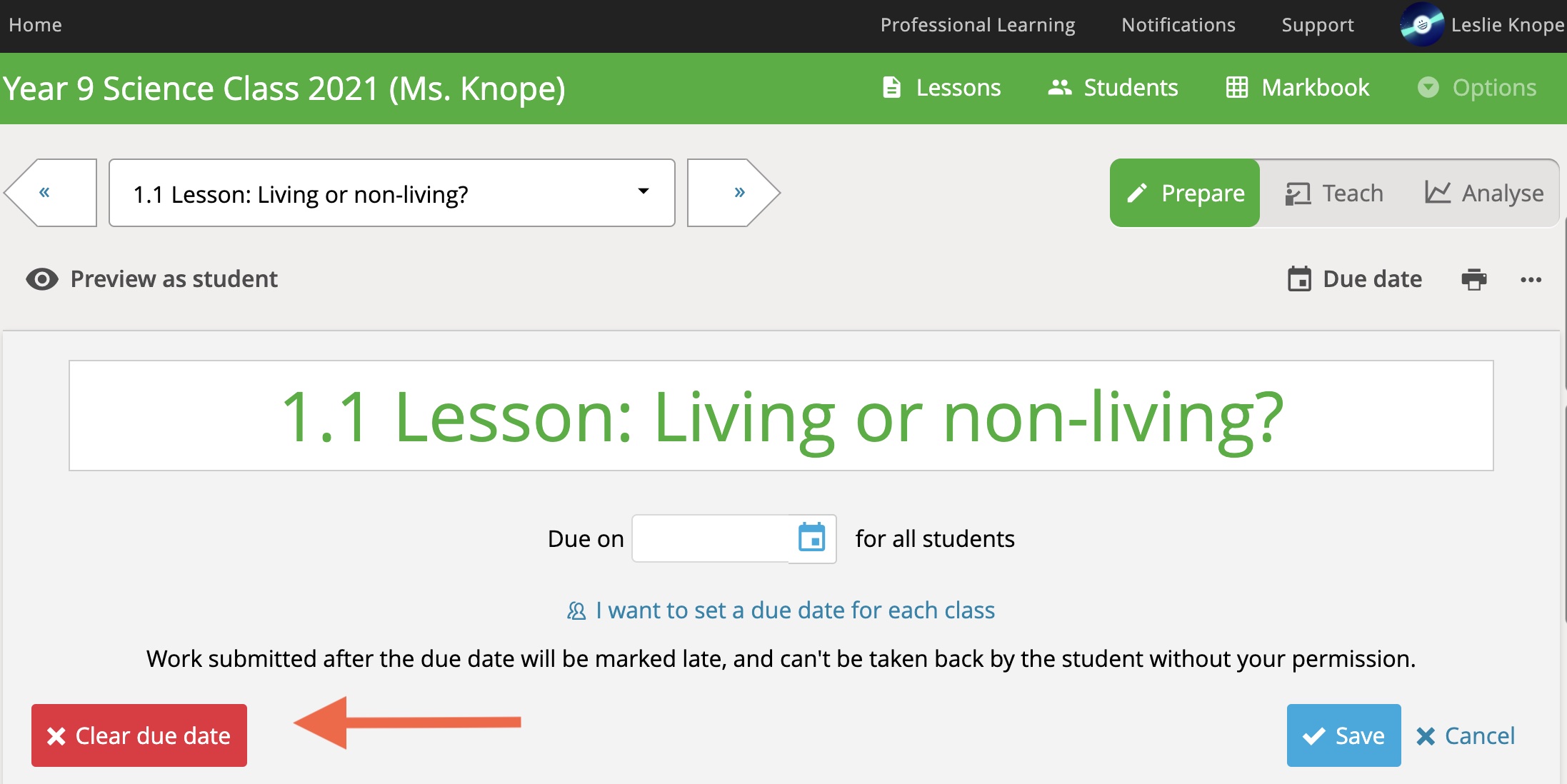Open the Markbook tab

[1298, 88]
